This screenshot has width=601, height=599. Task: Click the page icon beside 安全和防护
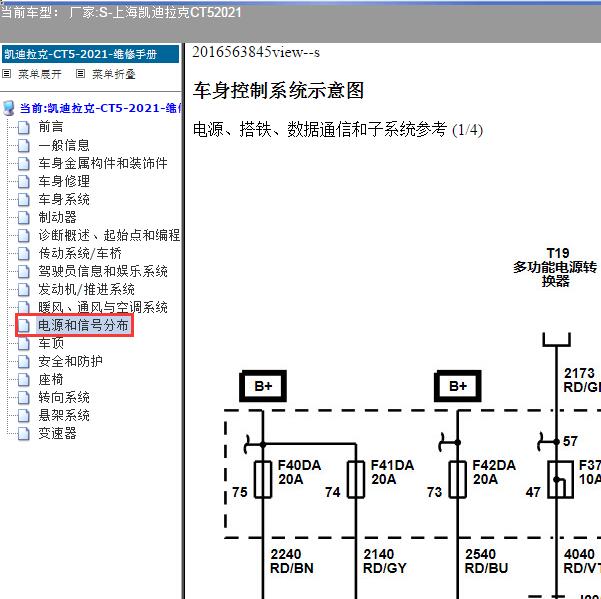[23, 361]
